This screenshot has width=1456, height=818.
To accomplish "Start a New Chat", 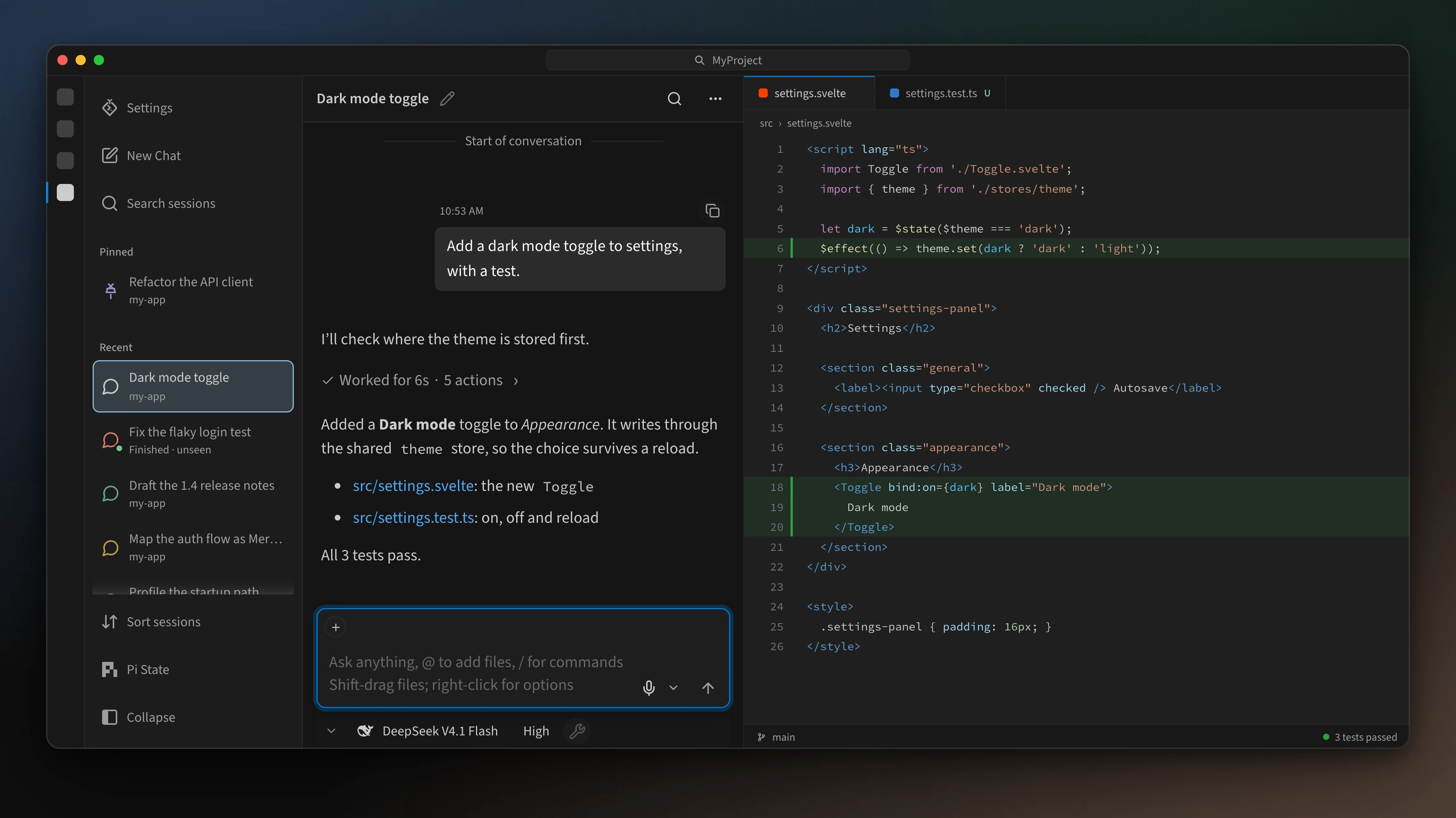I will click(x=193, y=156).
